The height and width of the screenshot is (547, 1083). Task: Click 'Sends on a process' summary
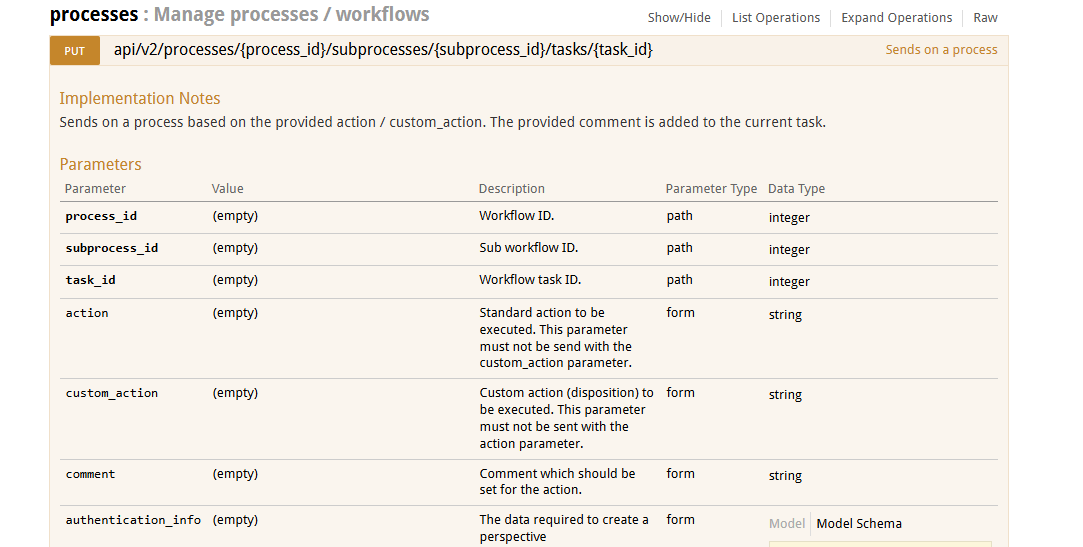click(941, 50)
